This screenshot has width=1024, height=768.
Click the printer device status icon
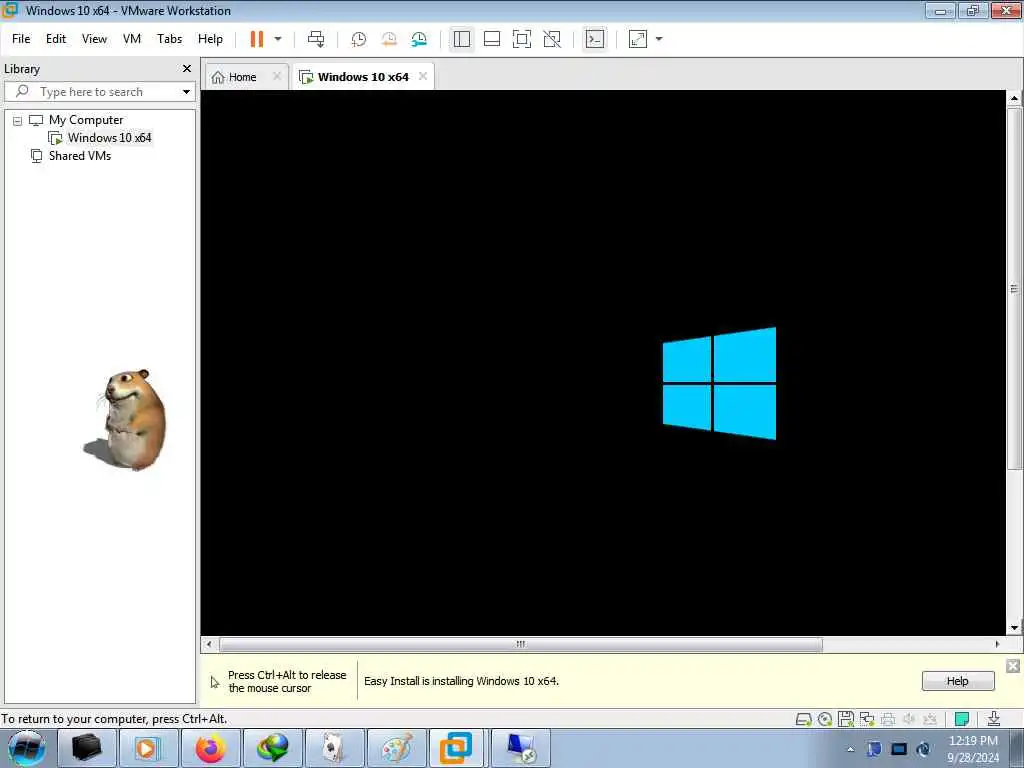click(888, 720)
